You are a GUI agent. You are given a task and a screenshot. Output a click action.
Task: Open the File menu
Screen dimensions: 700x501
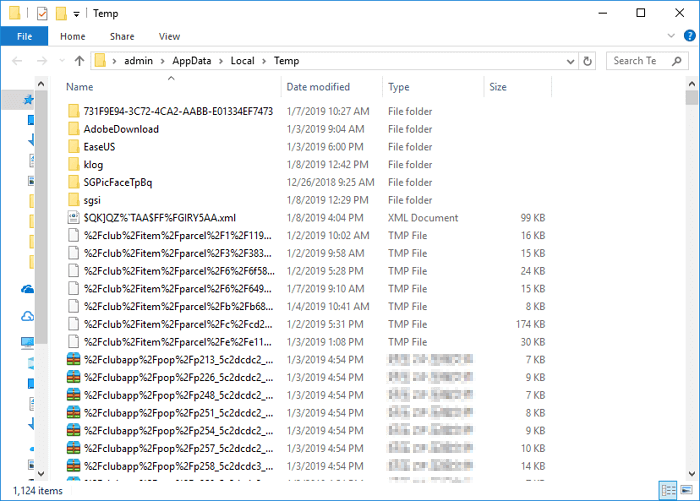(x=25, y=37)
